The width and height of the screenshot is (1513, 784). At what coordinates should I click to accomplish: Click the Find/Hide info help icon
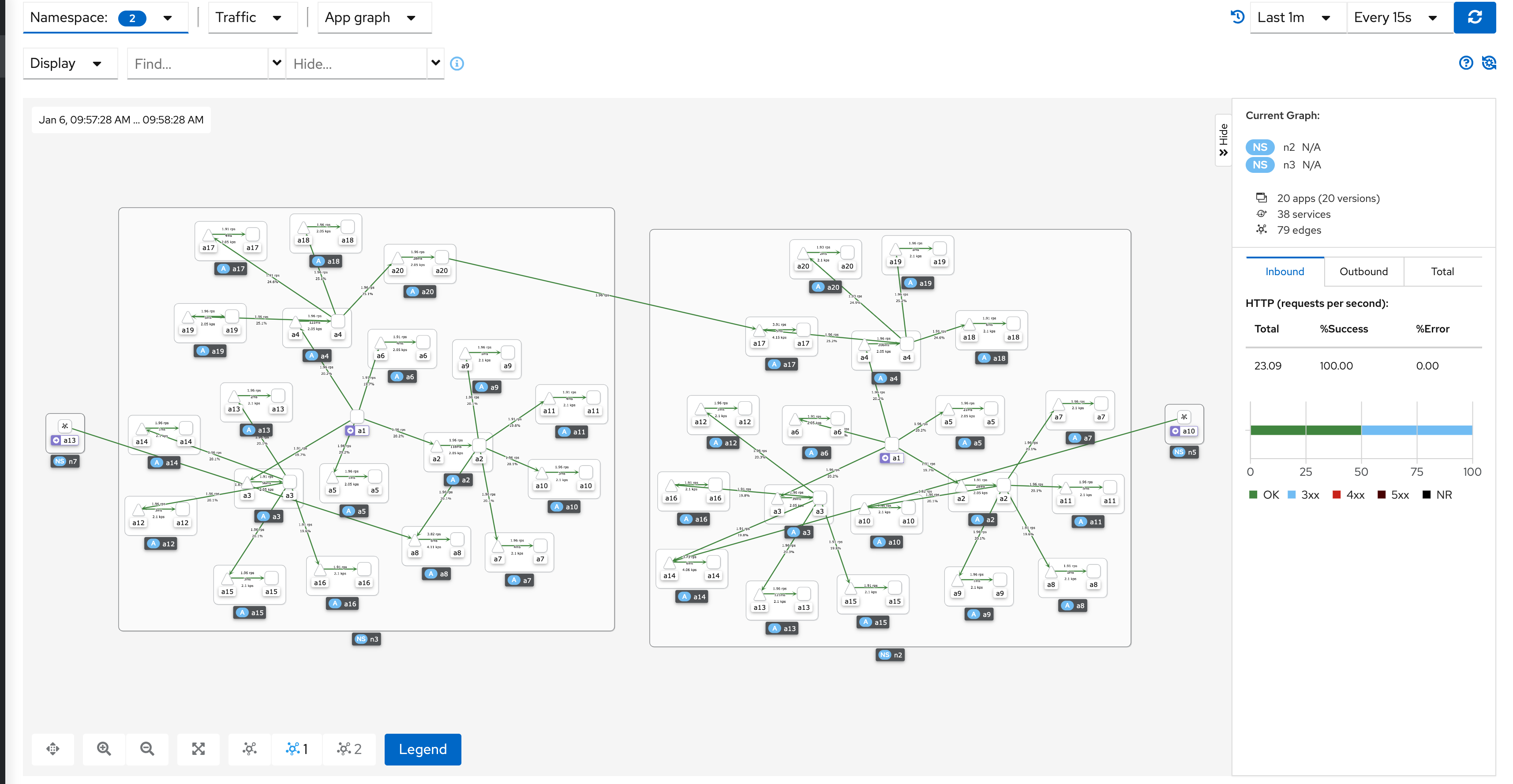point(457,63)
